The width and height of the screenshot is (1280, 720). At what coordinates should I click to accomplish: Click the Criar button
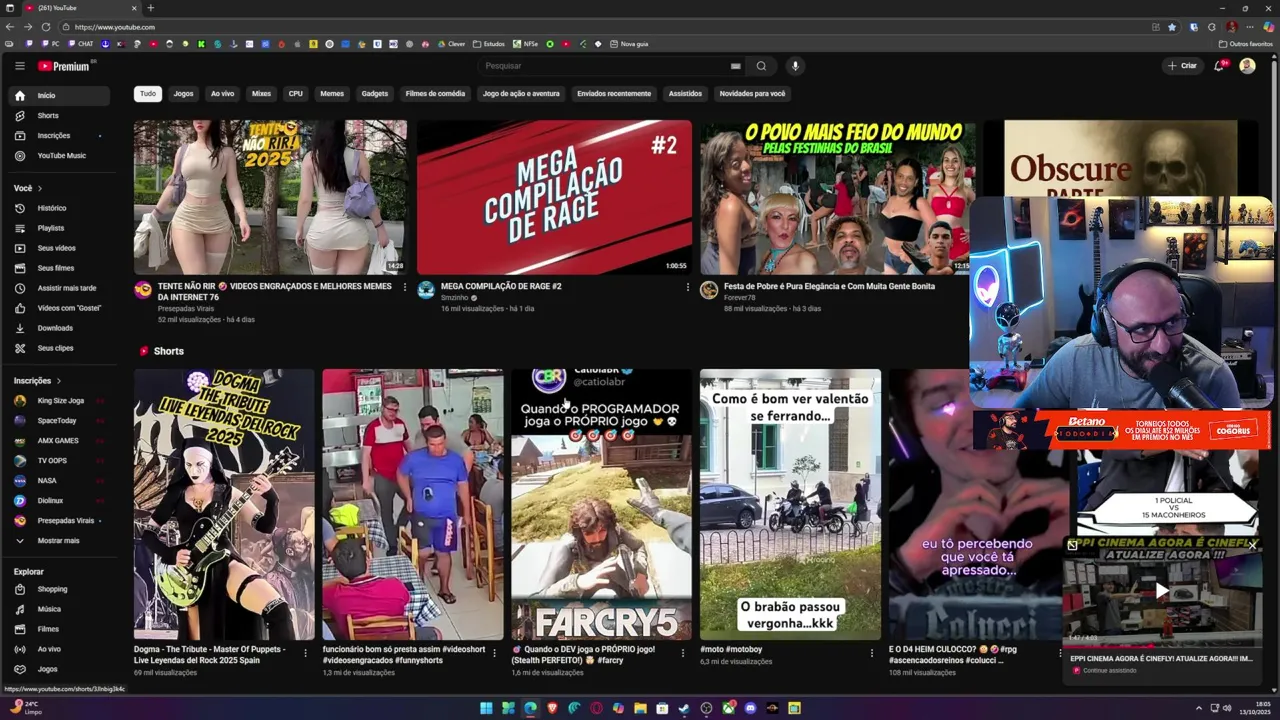(x=1181, y=66)
